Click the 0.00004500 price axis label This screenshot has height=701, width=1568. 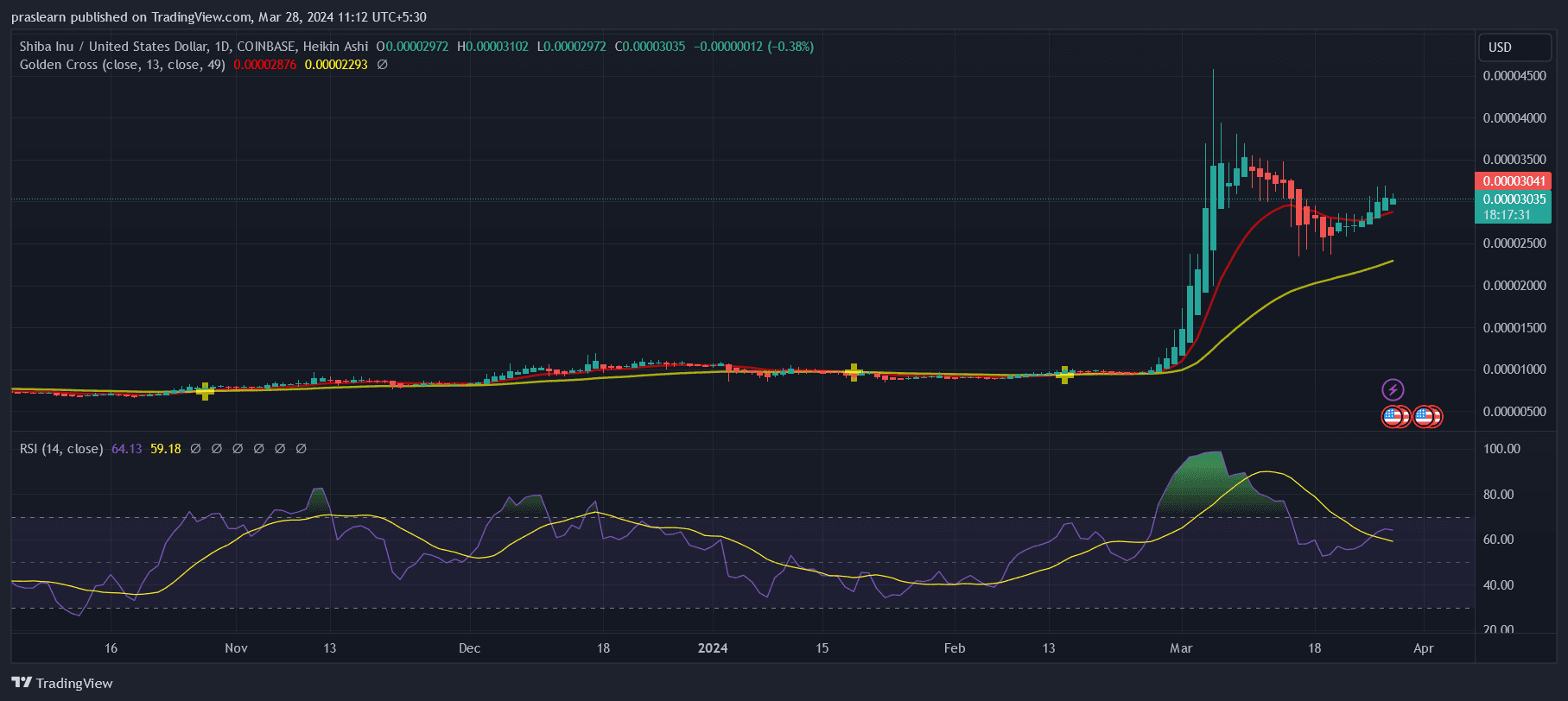pos(1514,76)
